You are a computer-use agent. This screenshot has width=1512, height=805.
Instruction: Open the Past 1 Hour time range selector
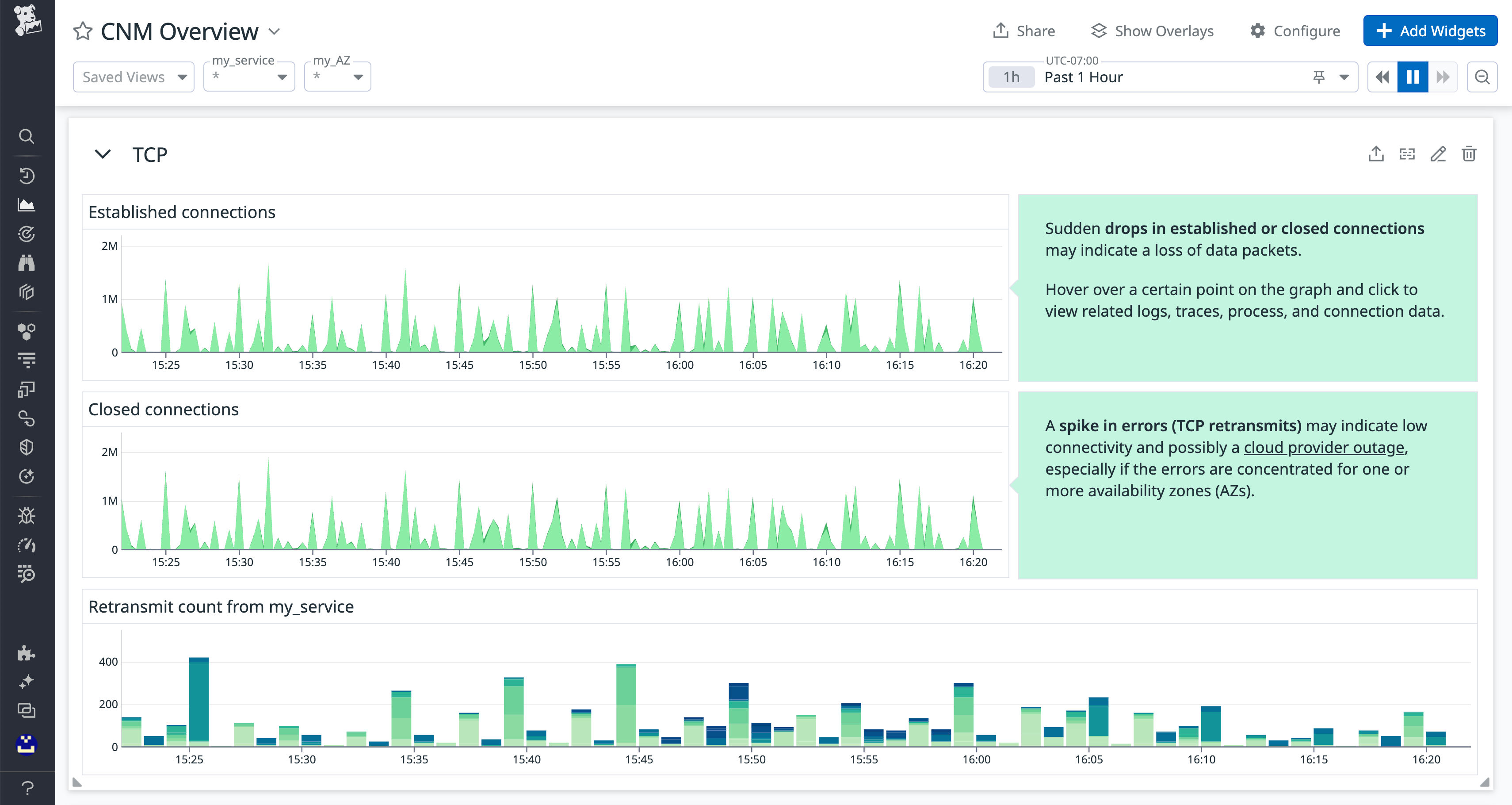[x=1084, y=77]
